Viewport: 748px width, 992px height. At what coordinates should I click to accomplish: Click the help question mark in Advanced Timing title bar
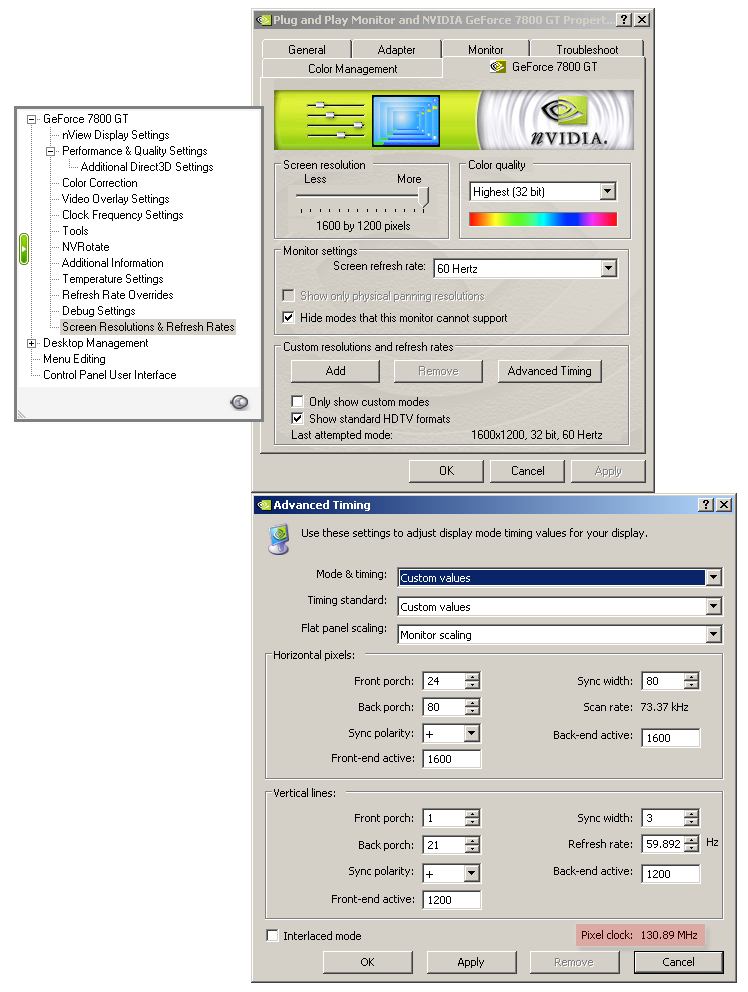706,504
